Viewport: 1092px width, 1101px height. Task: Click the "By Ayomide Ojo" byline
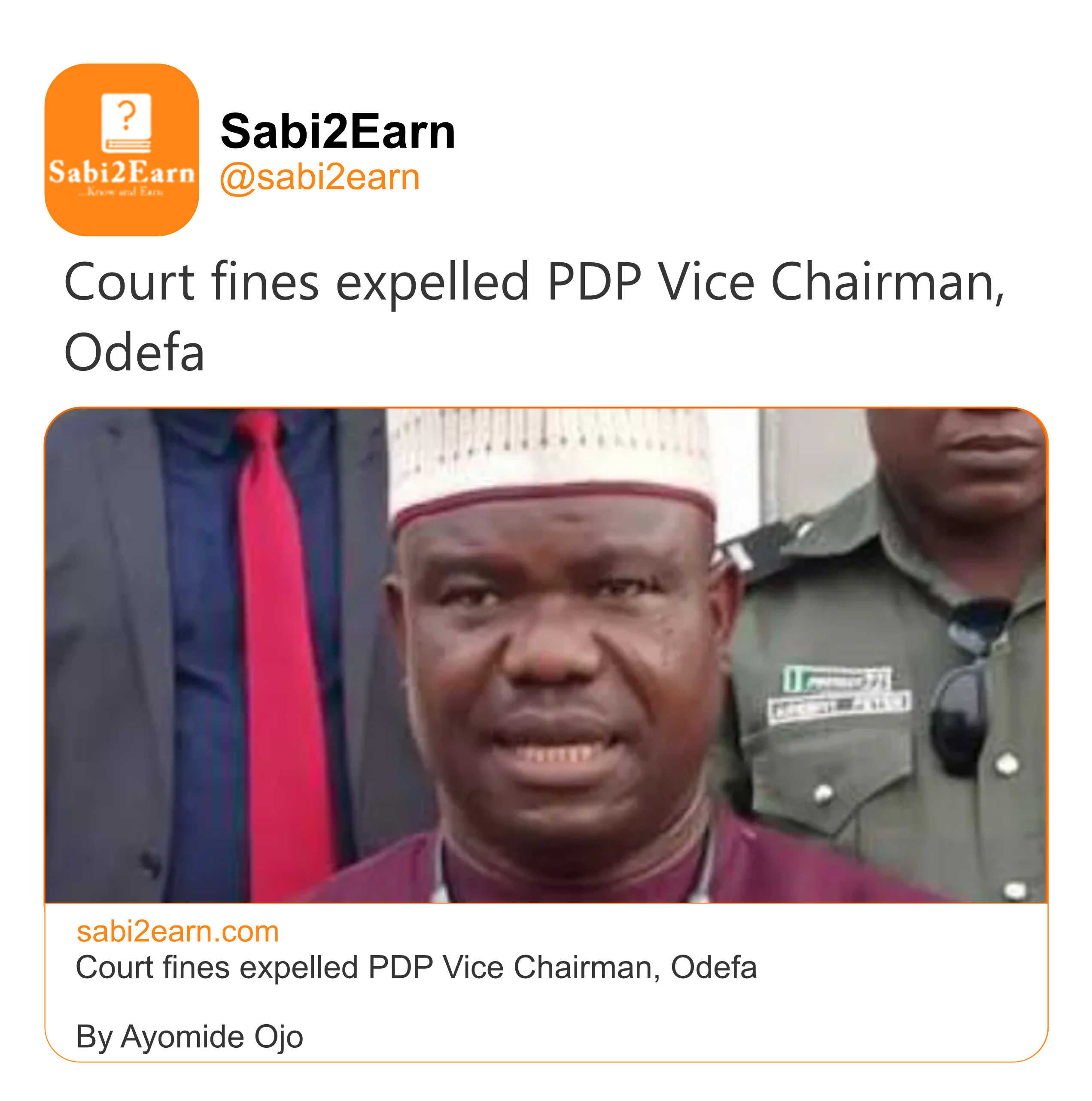(189, 1036)
